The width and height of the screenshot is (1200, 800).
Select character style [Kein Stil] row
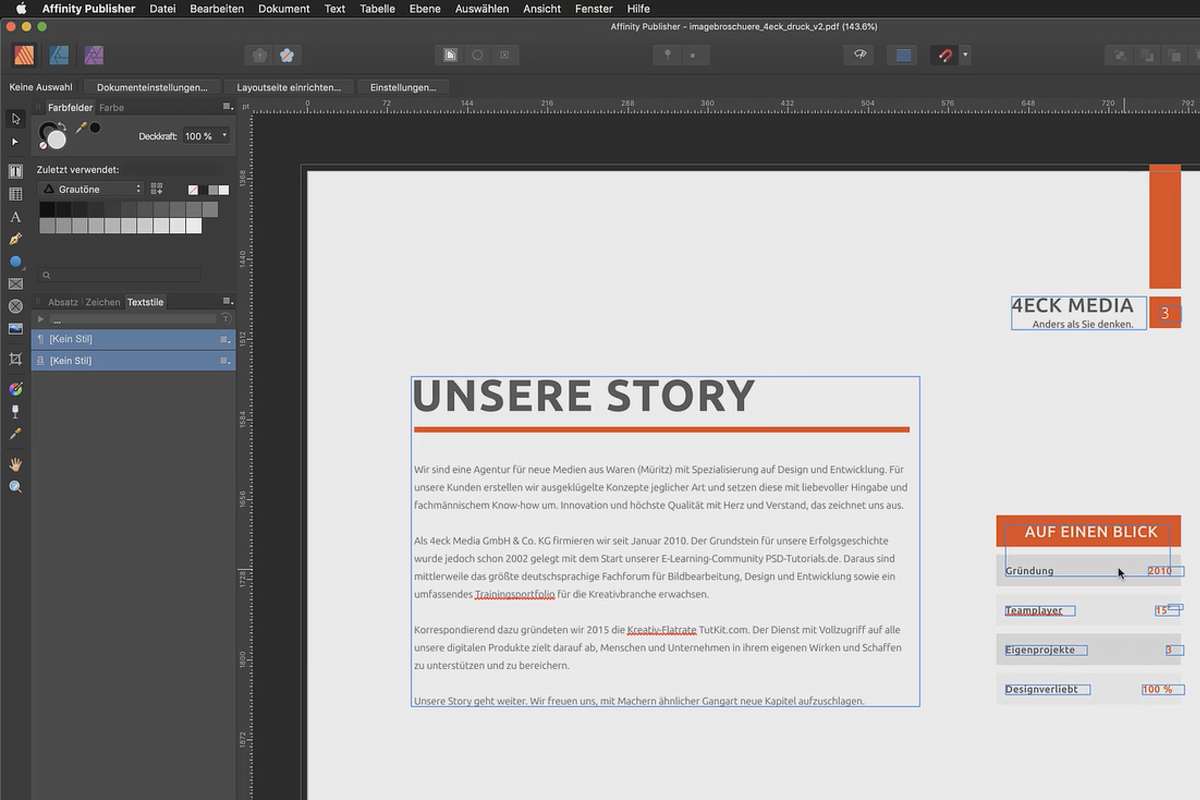coord(134,360)
